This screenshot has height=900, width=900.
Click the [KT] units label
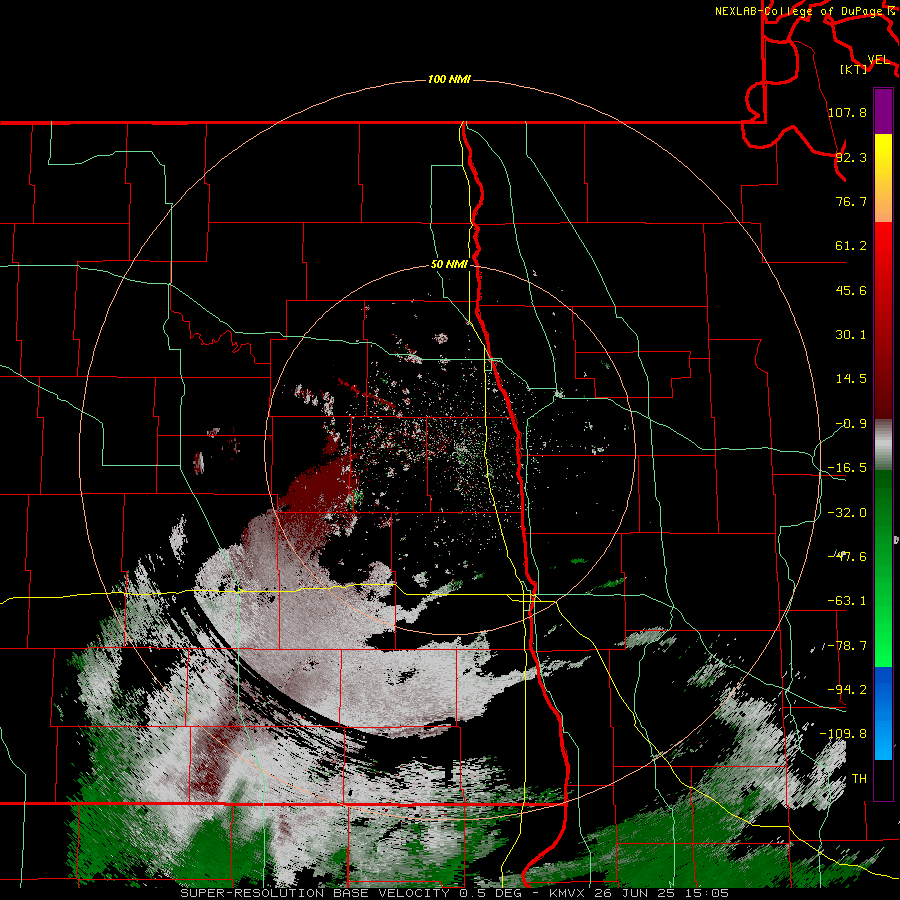pos(854,69)
